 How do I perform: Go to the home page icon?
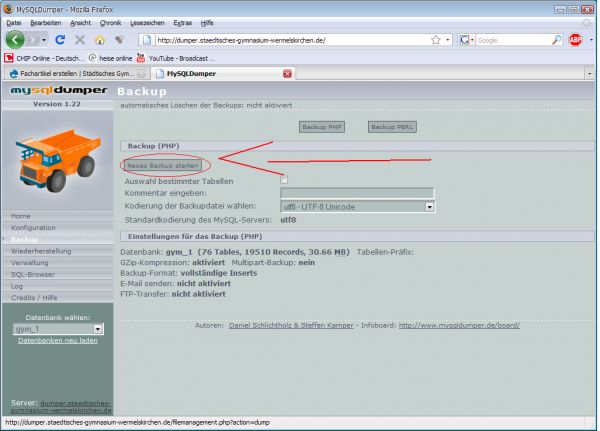[x=99, y=39]
